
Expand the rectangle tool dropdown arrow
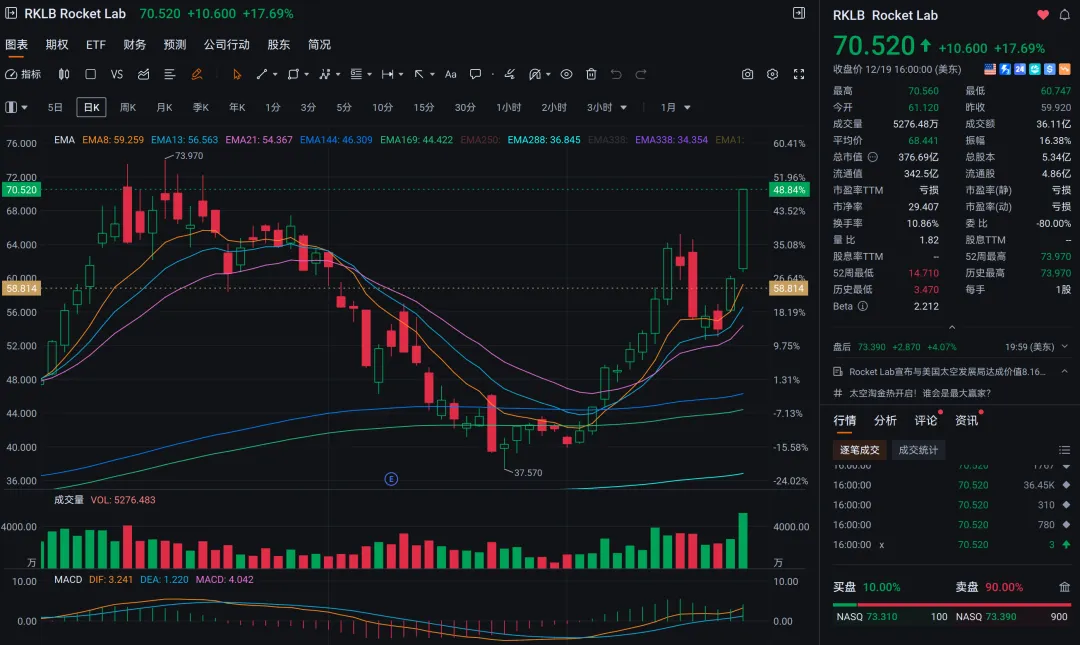click(x=307, y=74)
